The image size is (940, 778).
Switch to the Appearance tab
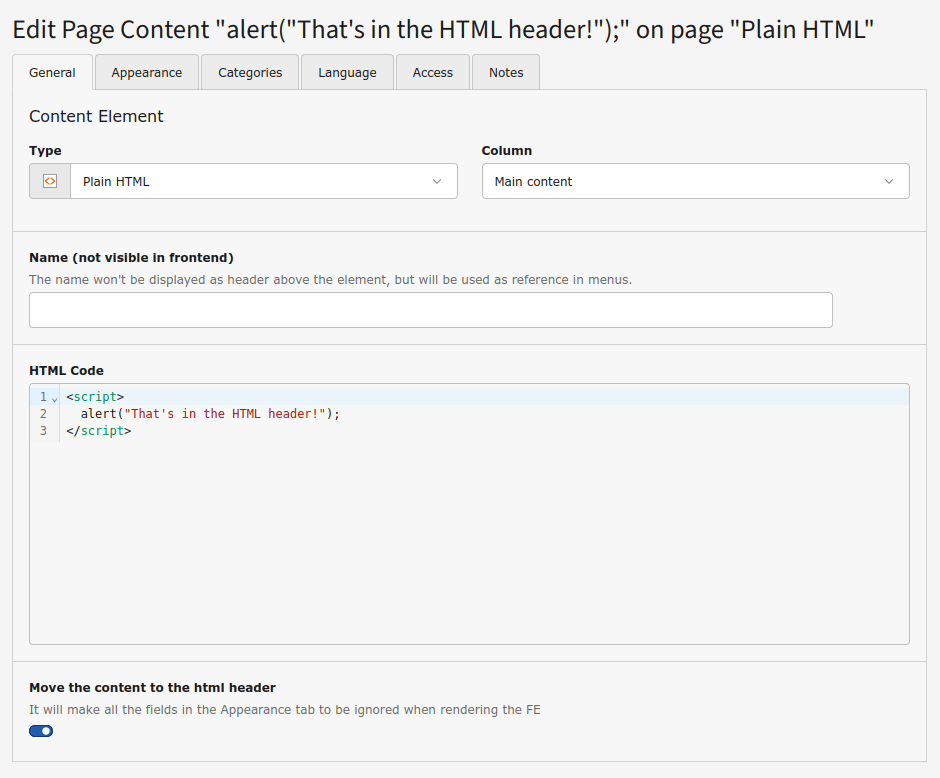(146, 71)
